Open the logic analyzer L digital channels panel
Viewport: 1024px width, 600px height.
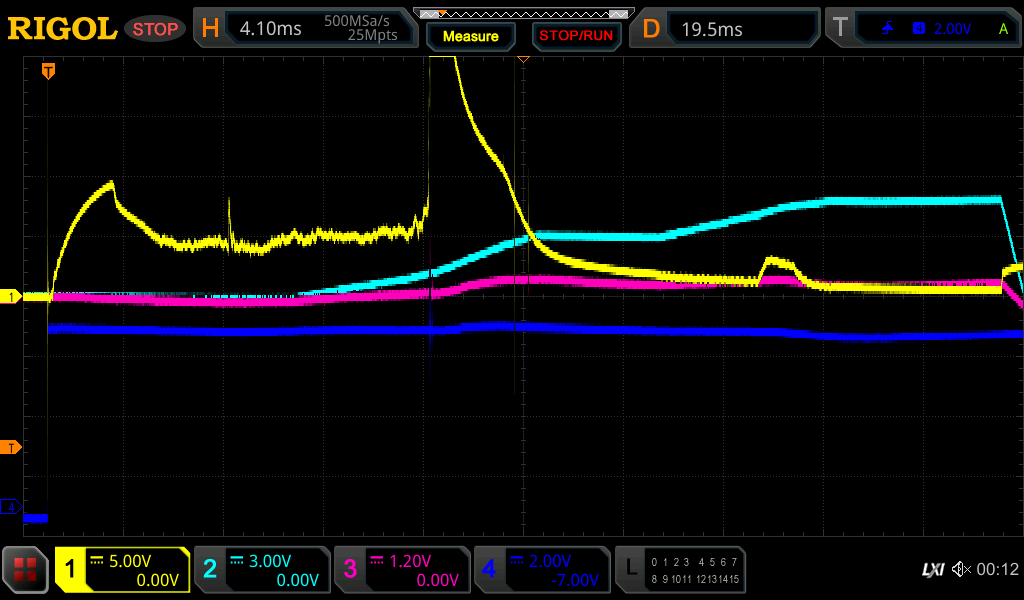pyautogui.click(x=680, y=570)
